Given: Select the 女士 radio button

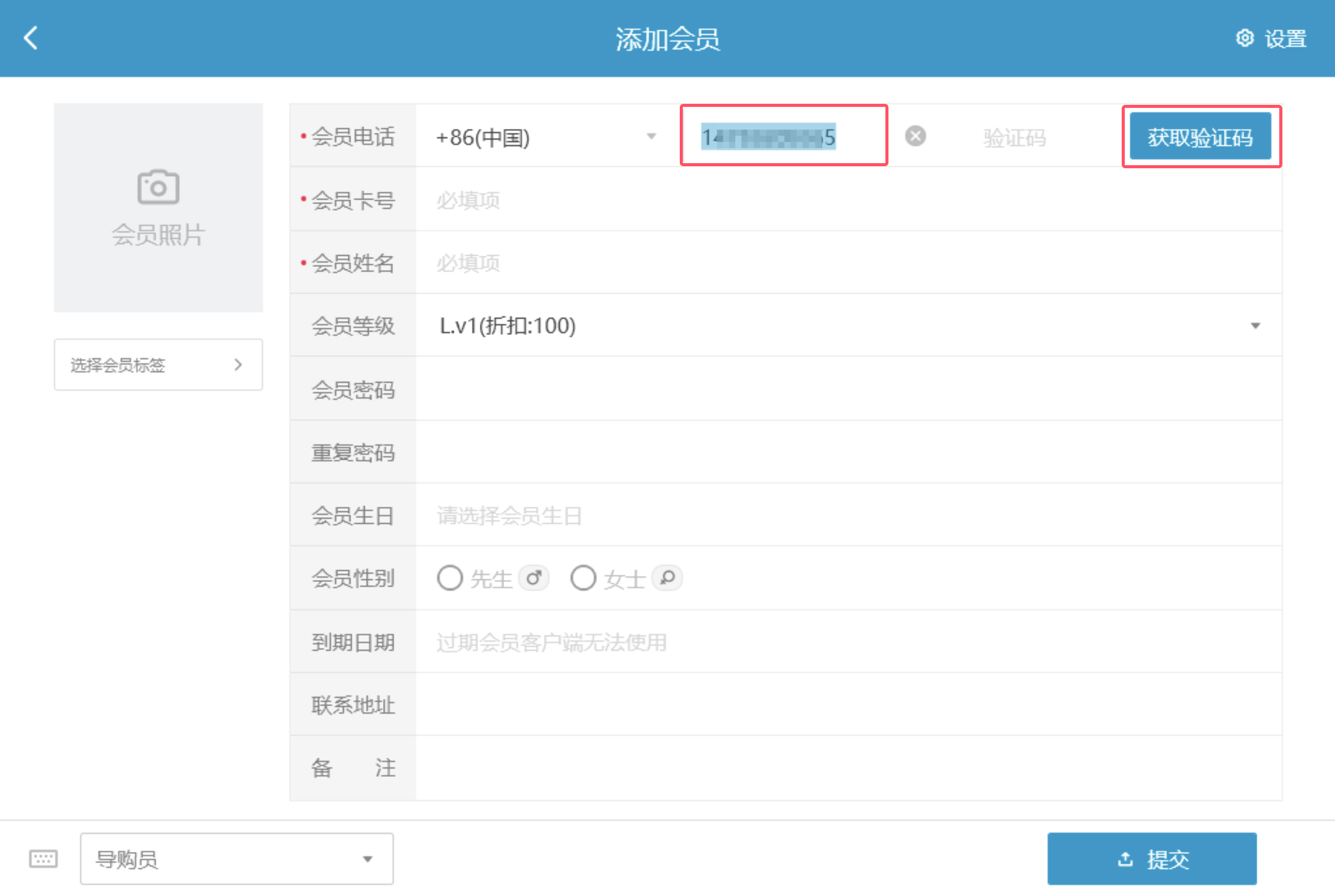Looking at the screenshot, I should (584, 578).
